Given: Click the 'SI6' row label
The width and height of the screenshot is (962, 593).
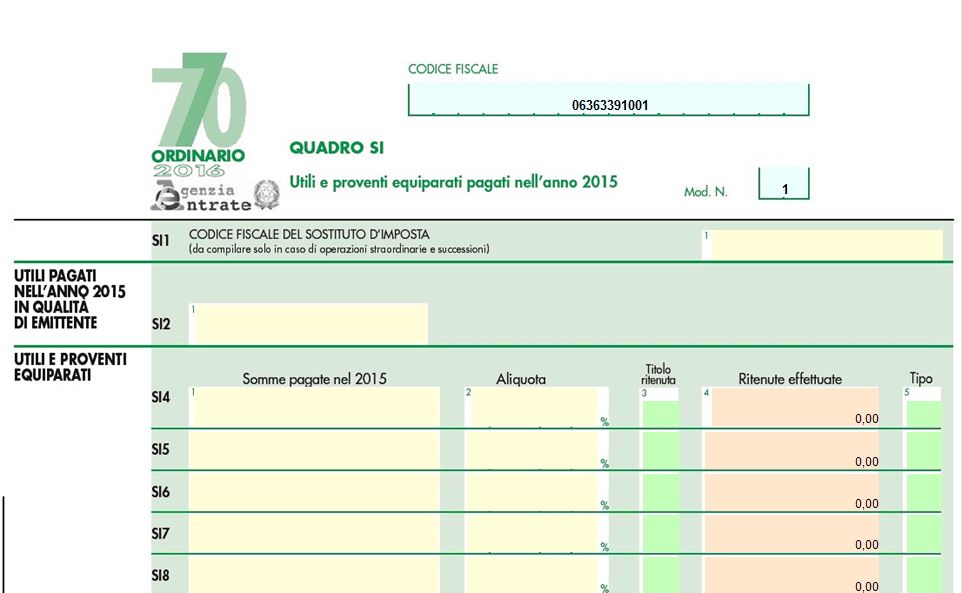Looking at the screenshot, I should point(161,492).
